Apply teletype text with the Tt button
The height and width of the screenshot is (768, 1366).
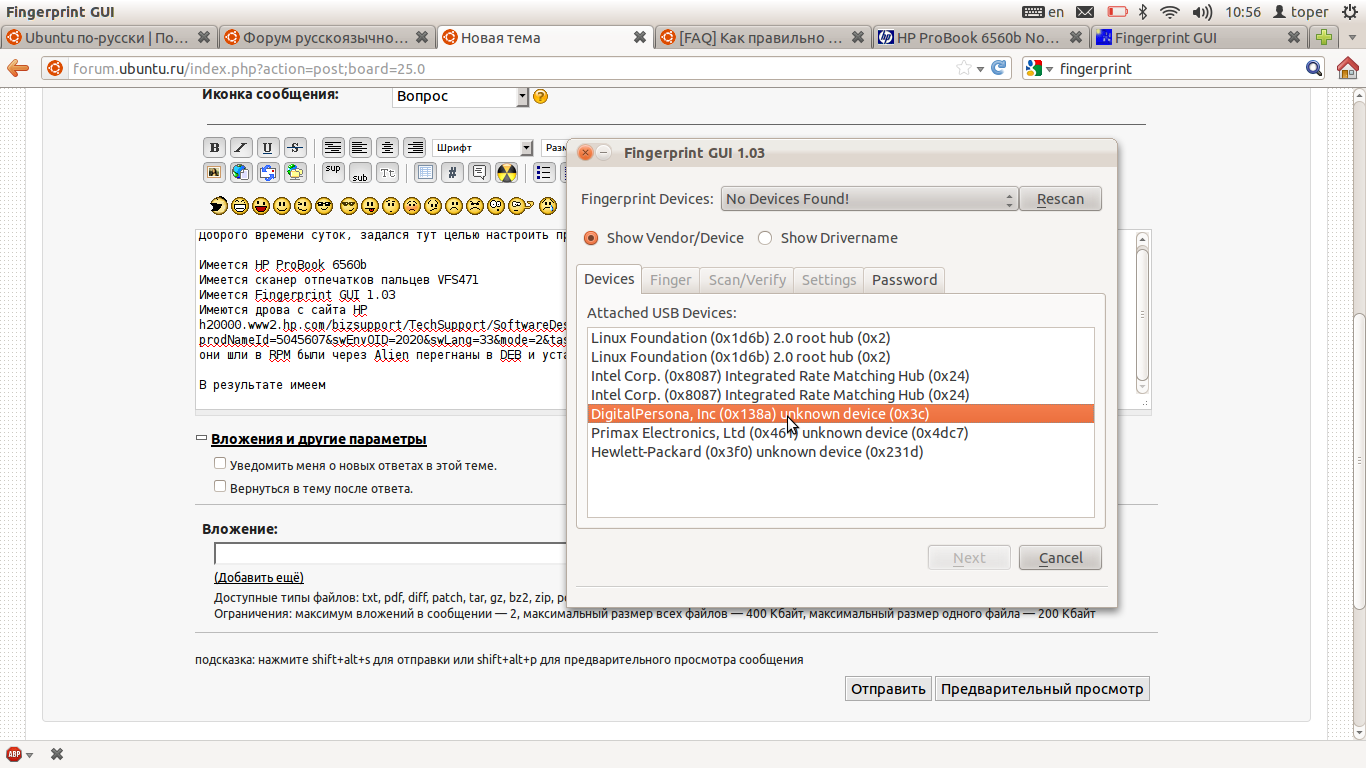click(x=387, y=173)
